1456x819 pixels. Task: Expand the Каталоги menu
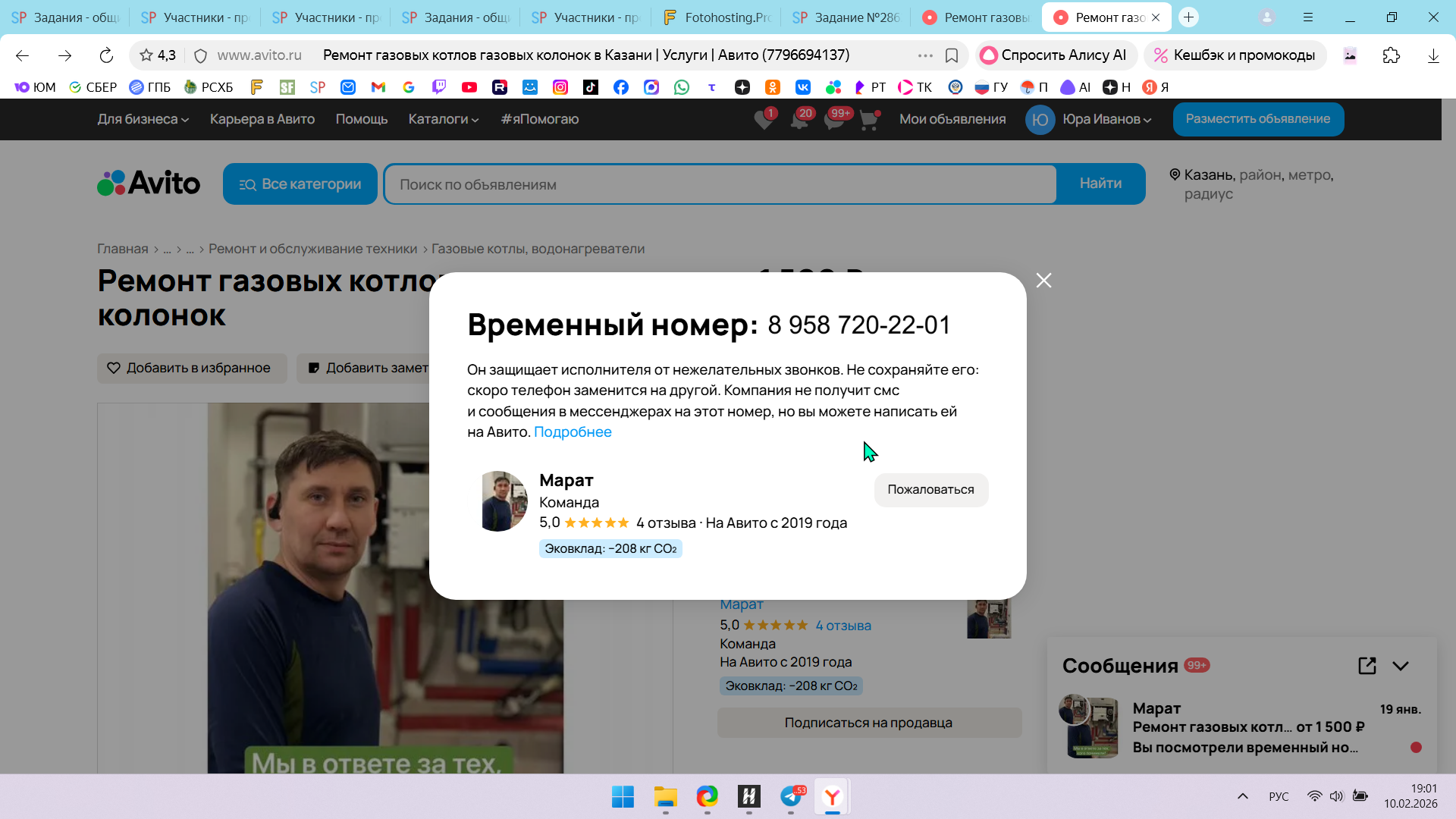443,119
